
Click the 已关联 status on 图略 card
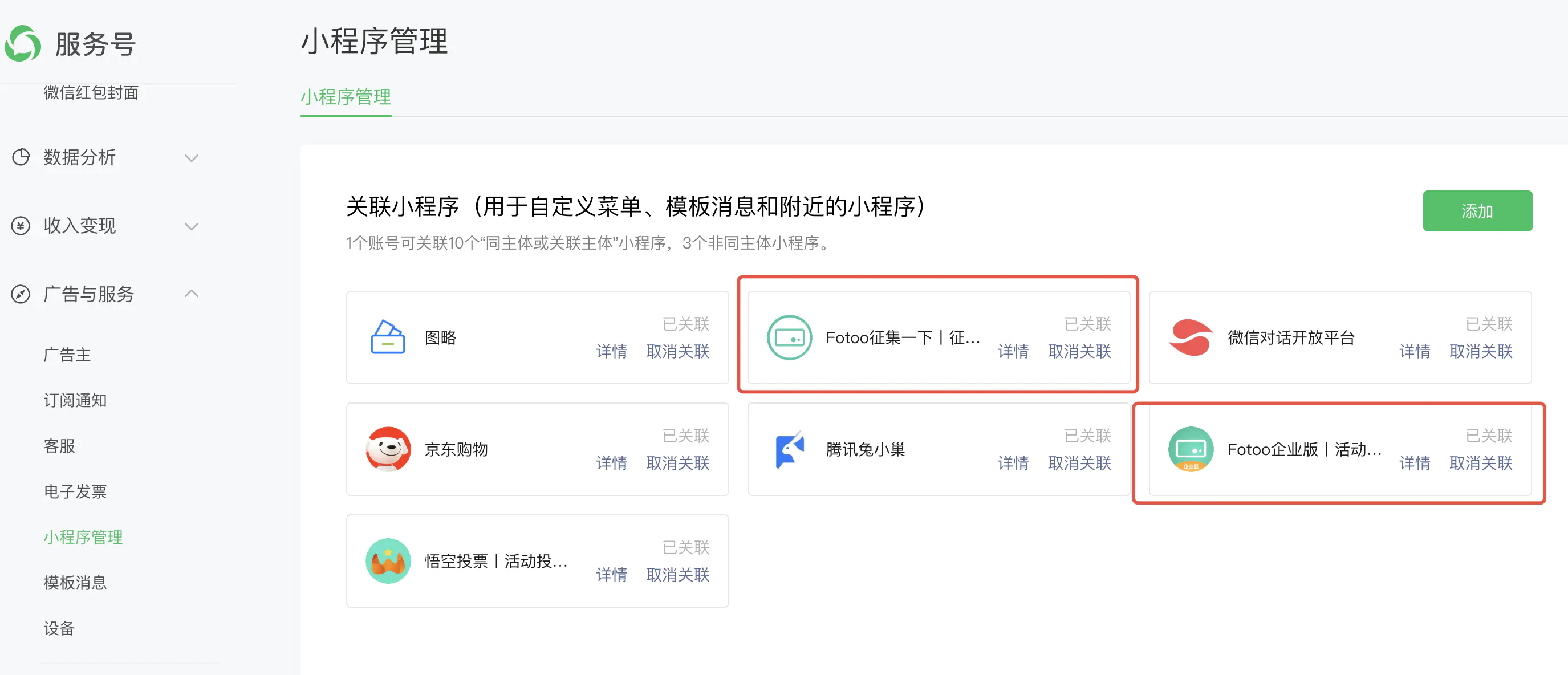tap(686, 324)
